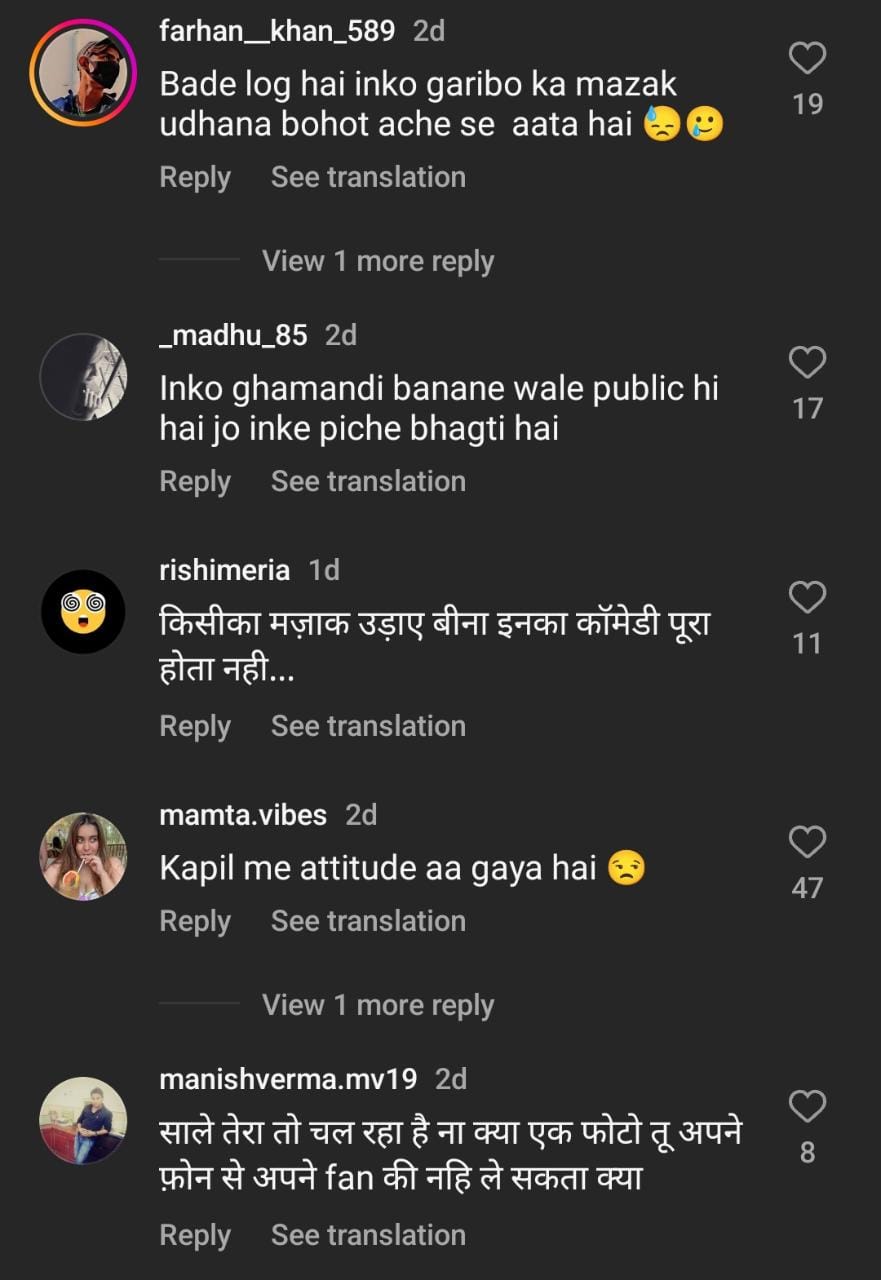Like rishimeria's comment
The height and width of the screenshot is (1280, 881).
click(x=807, y=598)
